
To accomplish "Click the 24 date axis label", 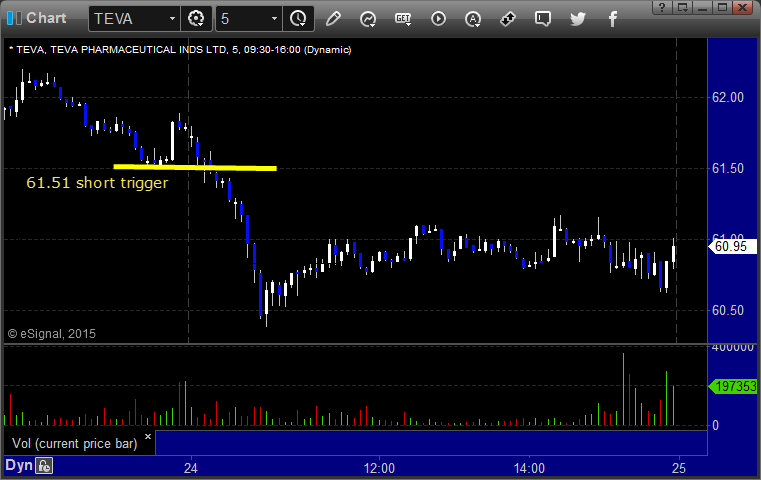I will pyautogui.click(x=191, y=468).
